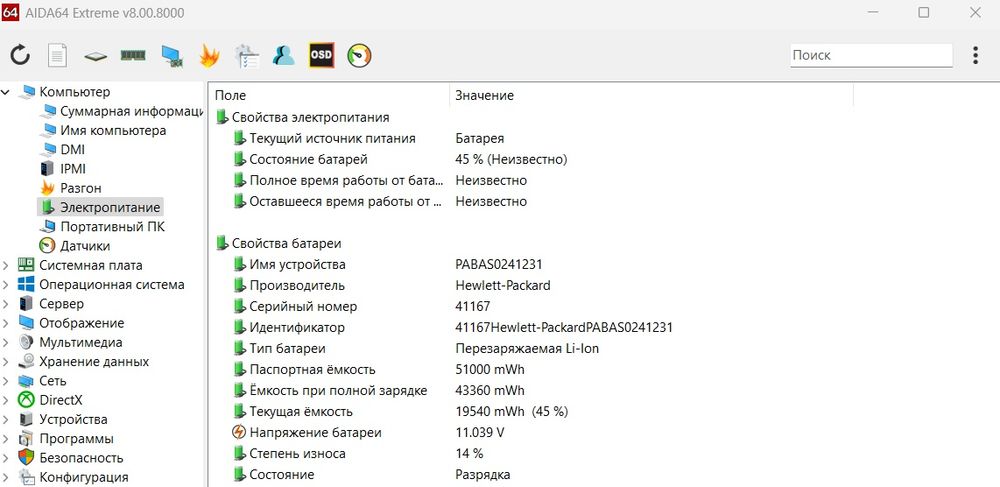This screenshot has width=1000, height=487.
Task: Click the Поле column header
Action: 329,96
